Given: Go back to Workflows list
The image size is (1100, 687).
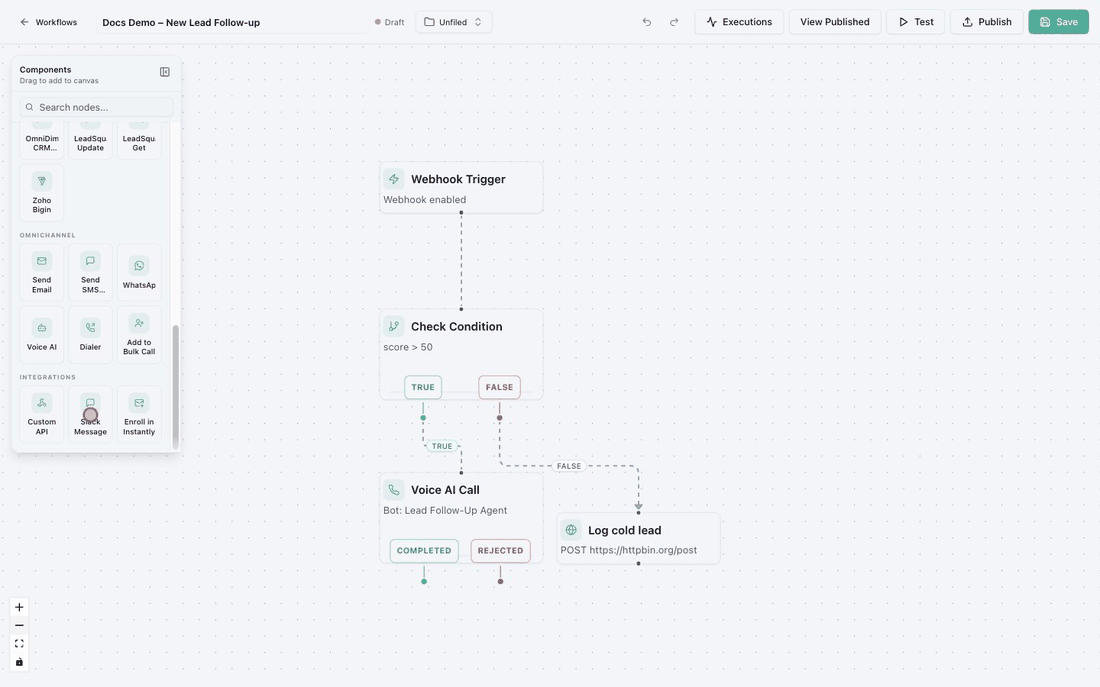Looking at the screenshot, I should pos(48,22).
